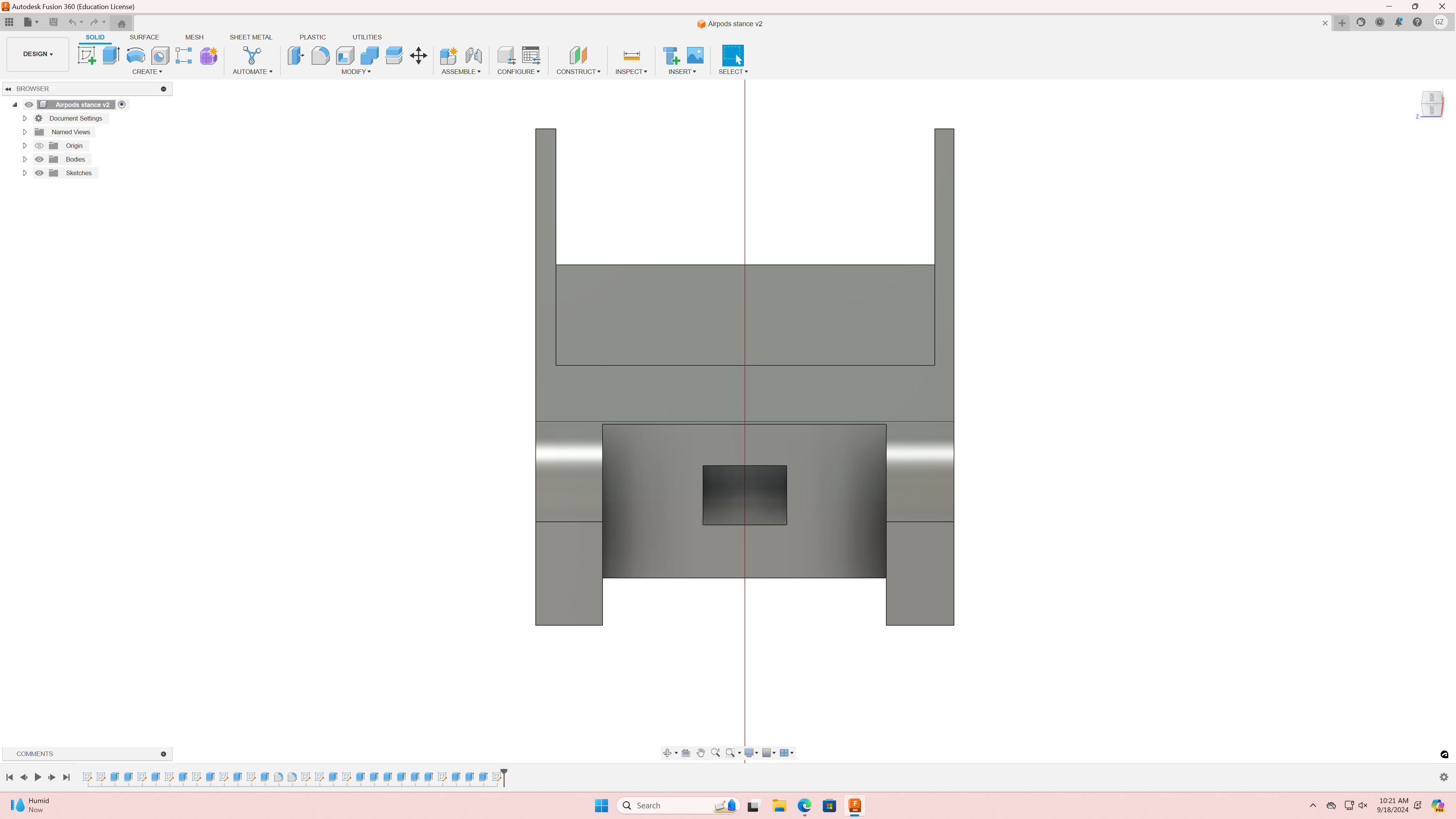1456x819 pixels.
Task: Expand the Named Views folder
Action: tap(25, 132)
